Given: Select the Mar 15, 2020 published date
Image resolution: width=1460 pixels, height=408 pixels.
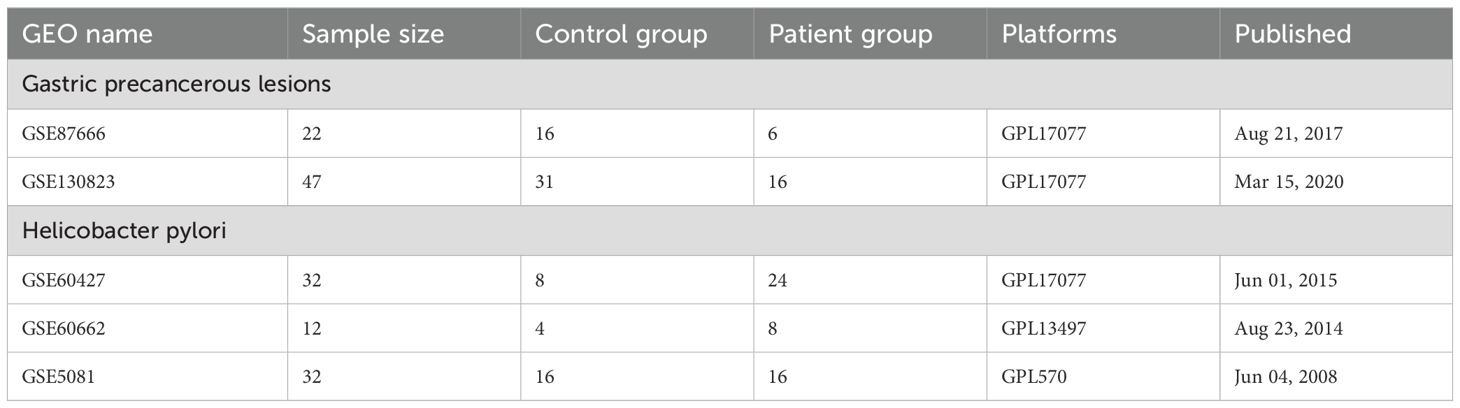Looking at the screenshot, I should tap(1289, 182).
